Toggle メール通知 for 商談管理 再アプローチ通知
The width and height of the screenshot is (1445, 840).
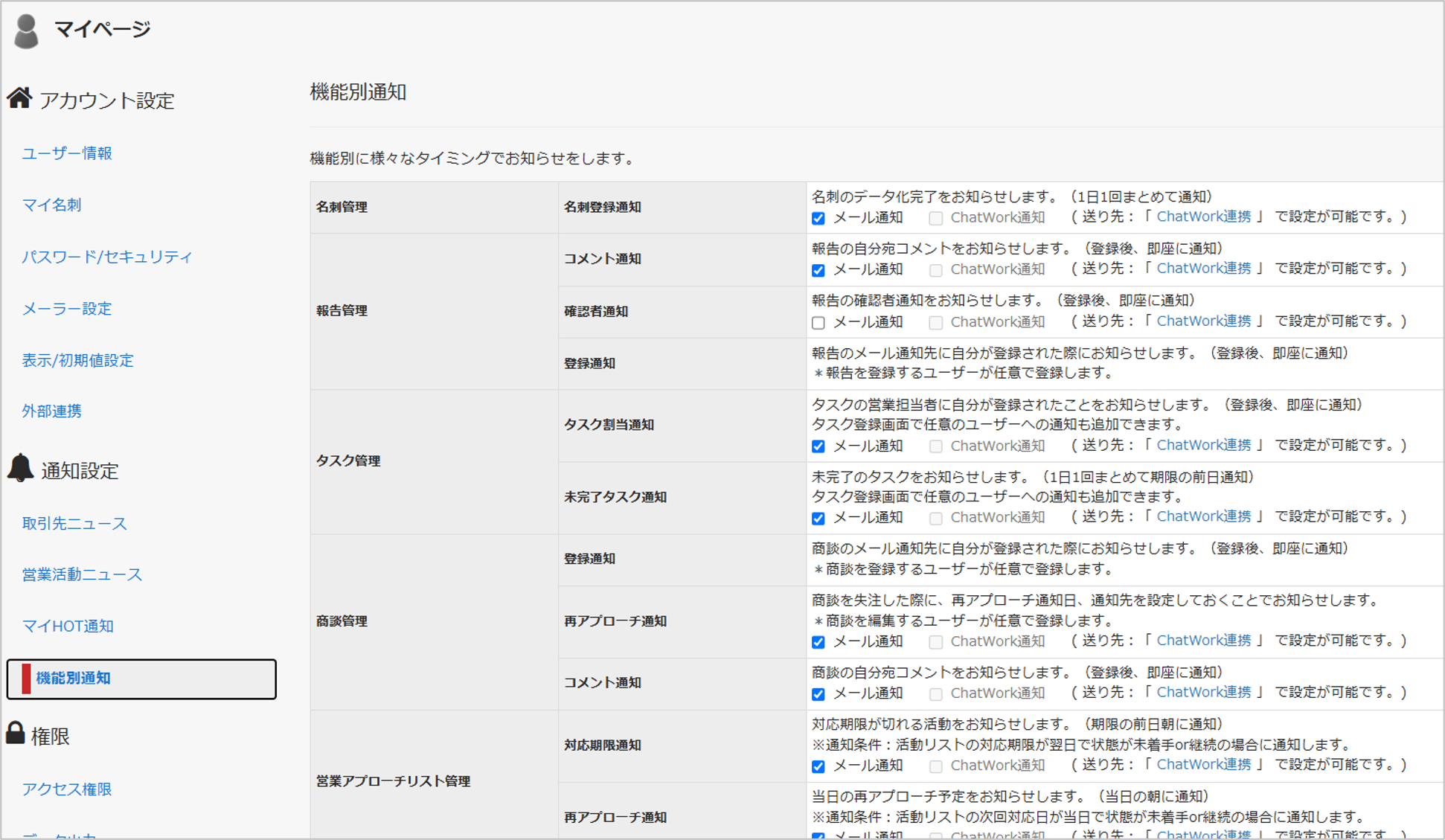(818, 642)
